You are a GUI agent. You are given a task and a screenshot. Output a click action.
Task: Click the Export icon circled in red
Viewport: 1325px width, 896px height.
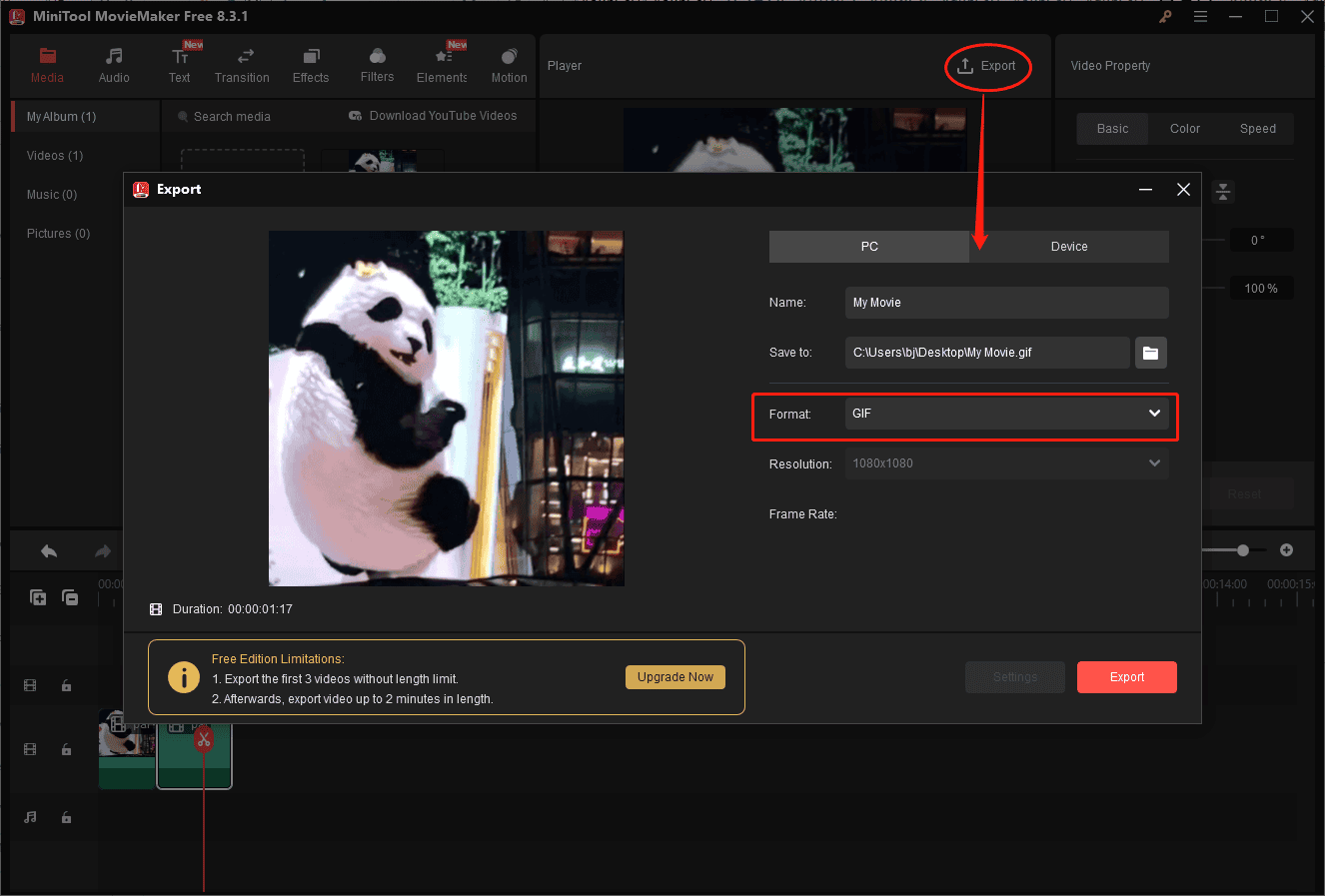point(986,66)
